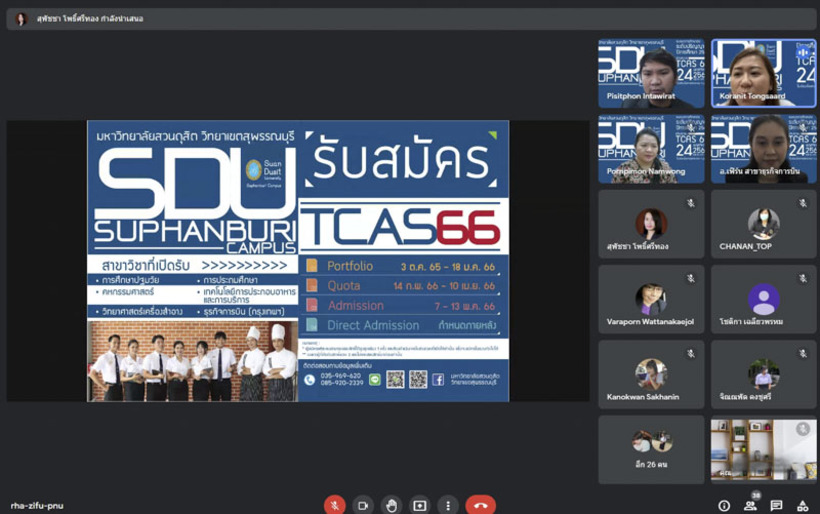Select Pornpimon Namwong video tile
This screenshot has width=820, height=514.
651,149
